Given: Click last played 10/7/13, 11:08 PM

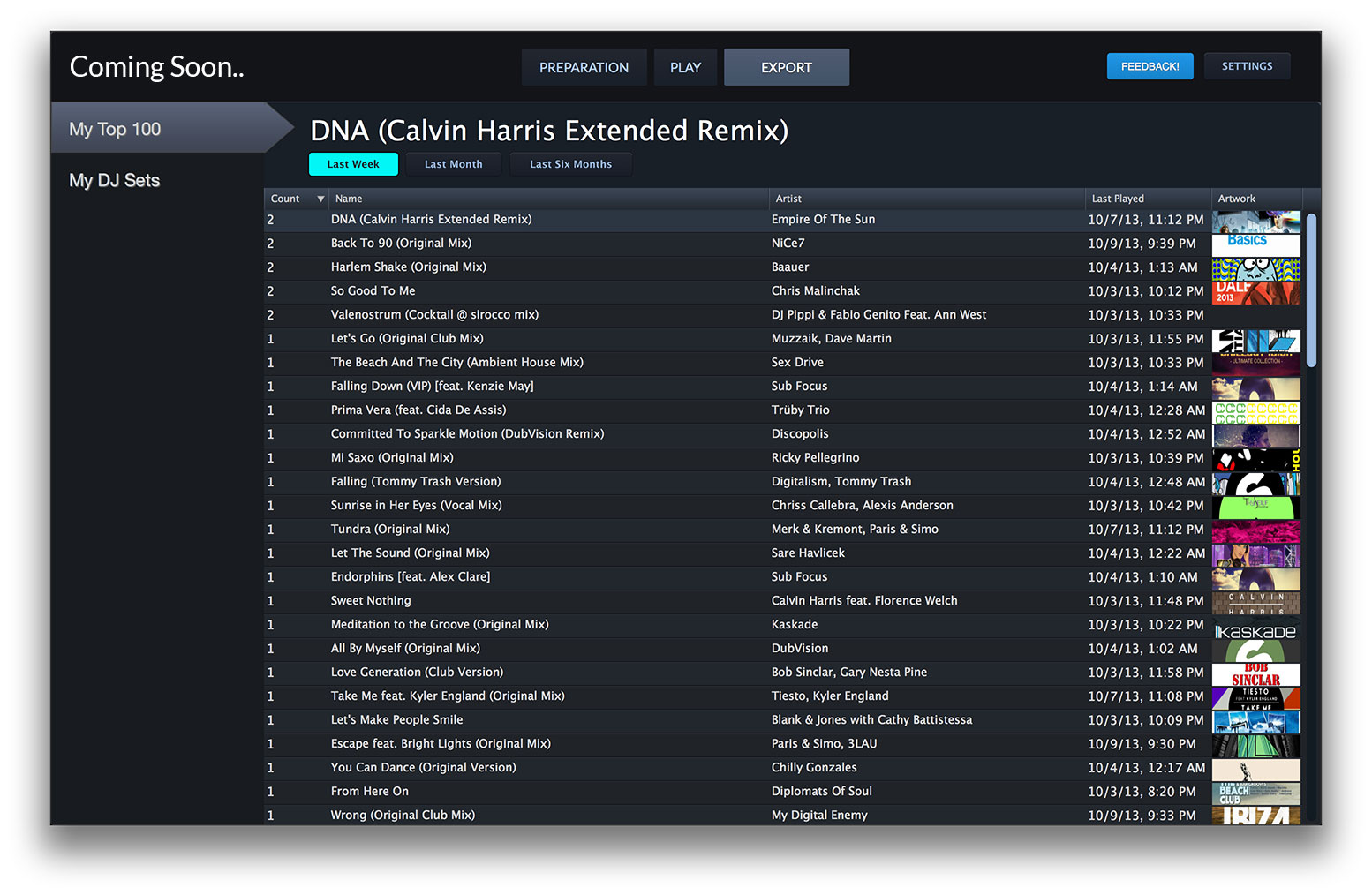Looking at the screenshot, I should 1145,696.
